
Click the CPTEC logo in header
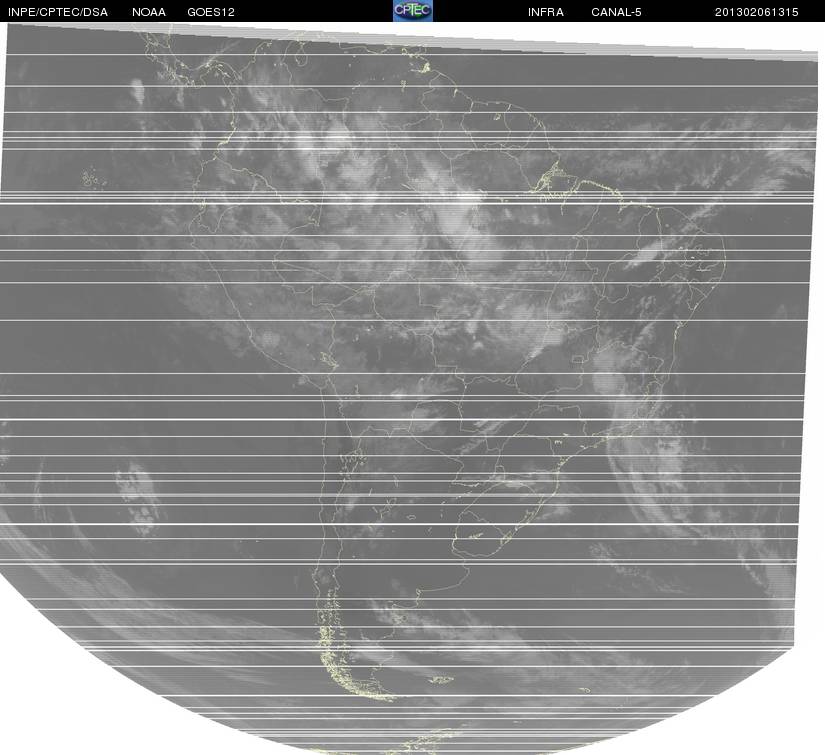coord(413,11)
